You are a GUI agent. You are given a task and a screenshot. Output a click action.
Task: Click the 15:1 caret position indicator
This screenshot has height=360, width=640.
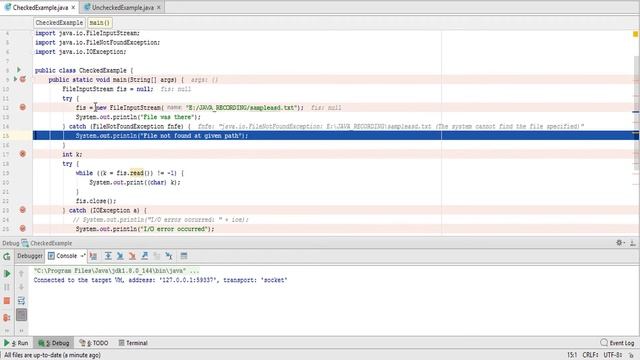point(572,355)
